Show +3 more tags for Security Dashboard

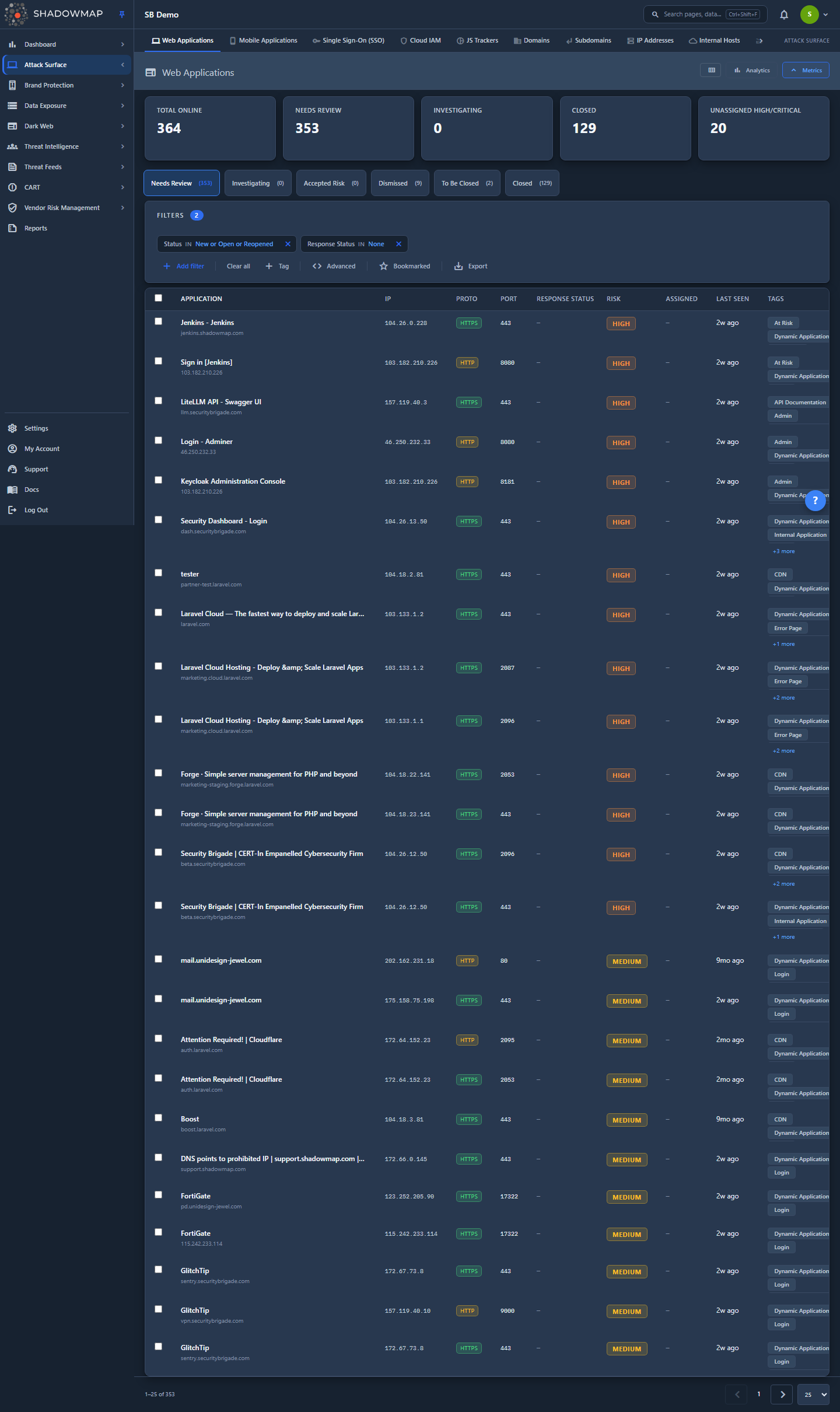[783, 551]
